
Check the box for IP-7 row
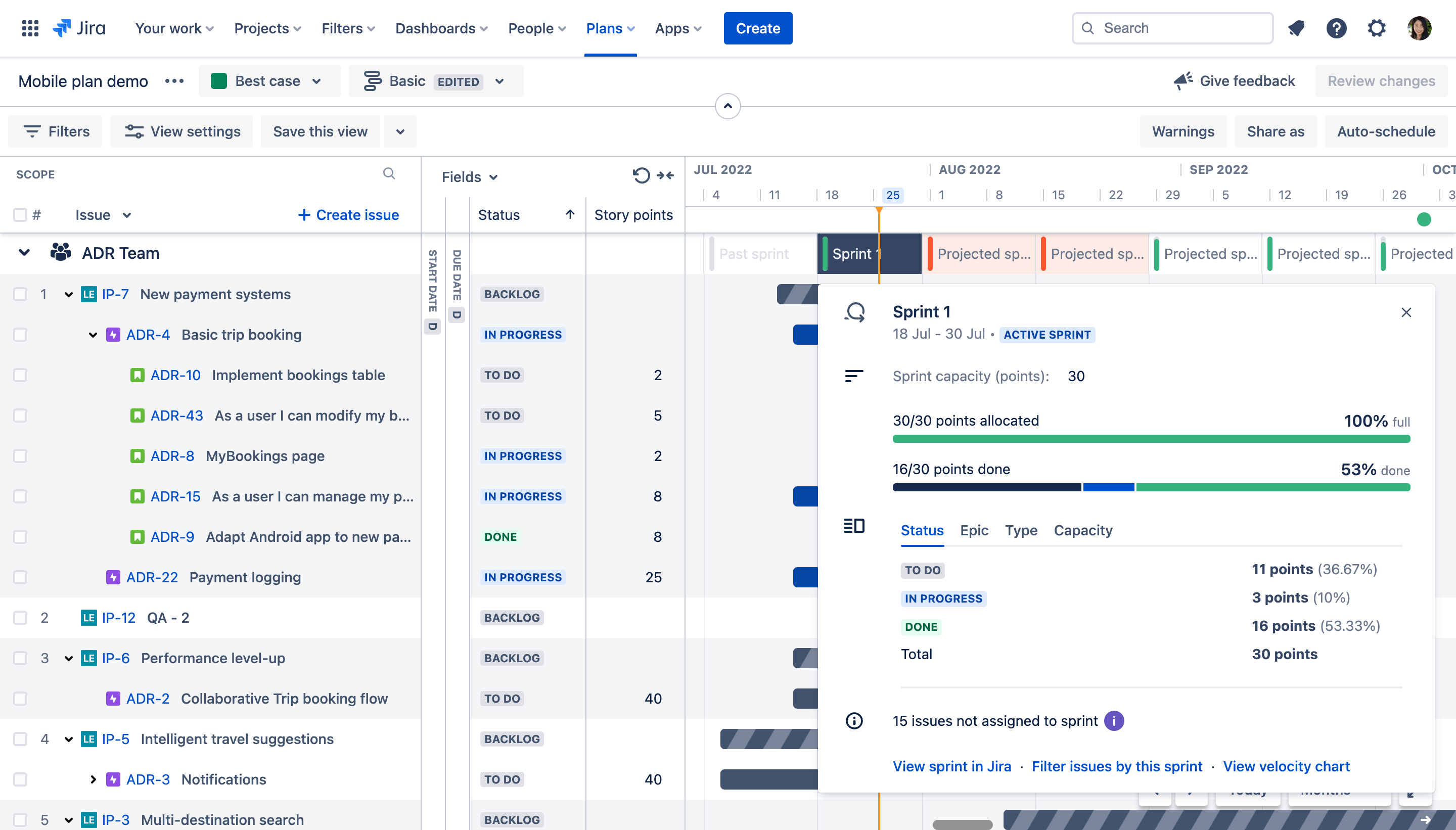[x=21, y=294]
